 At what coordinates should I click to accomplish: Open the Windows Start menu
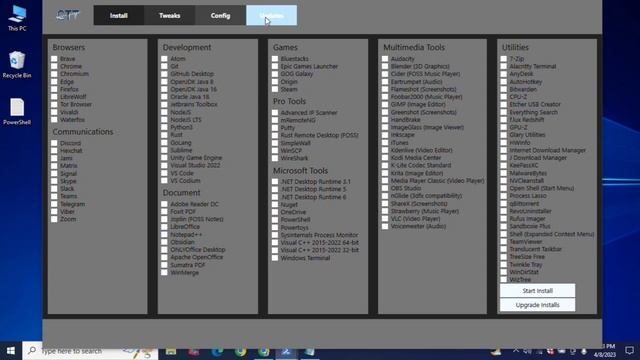click(11, 351)
